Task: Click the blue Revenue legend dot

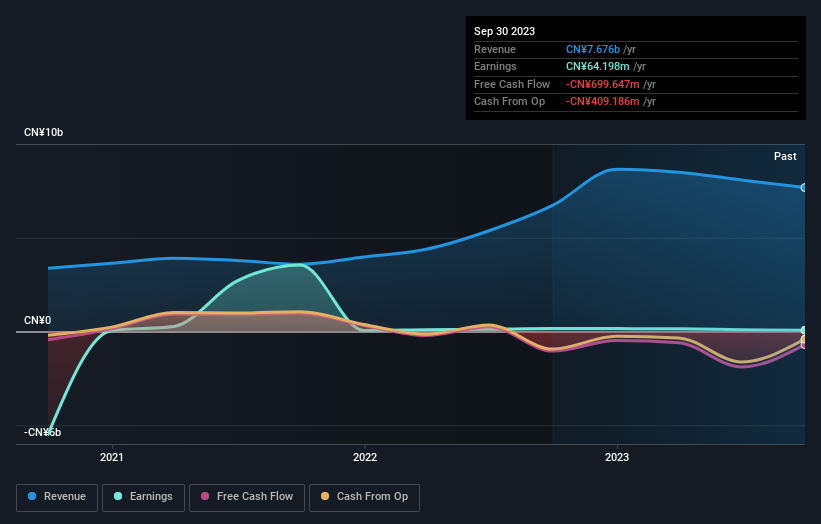Action: 32,496
